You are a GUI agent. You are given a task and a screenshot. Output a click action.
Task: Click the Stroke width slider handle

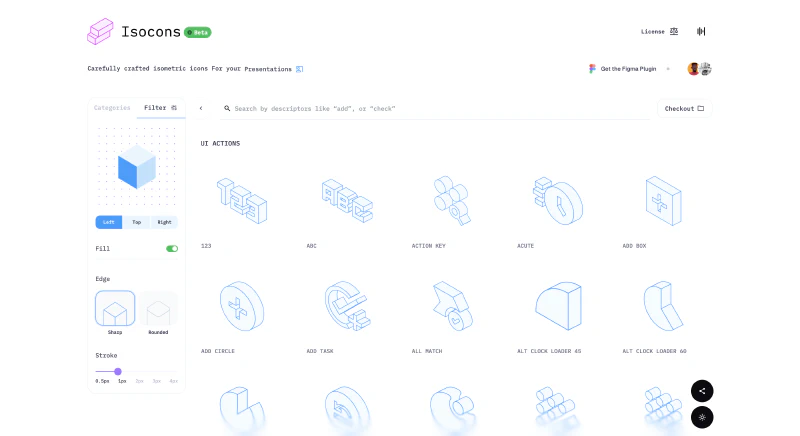[118, 371]
